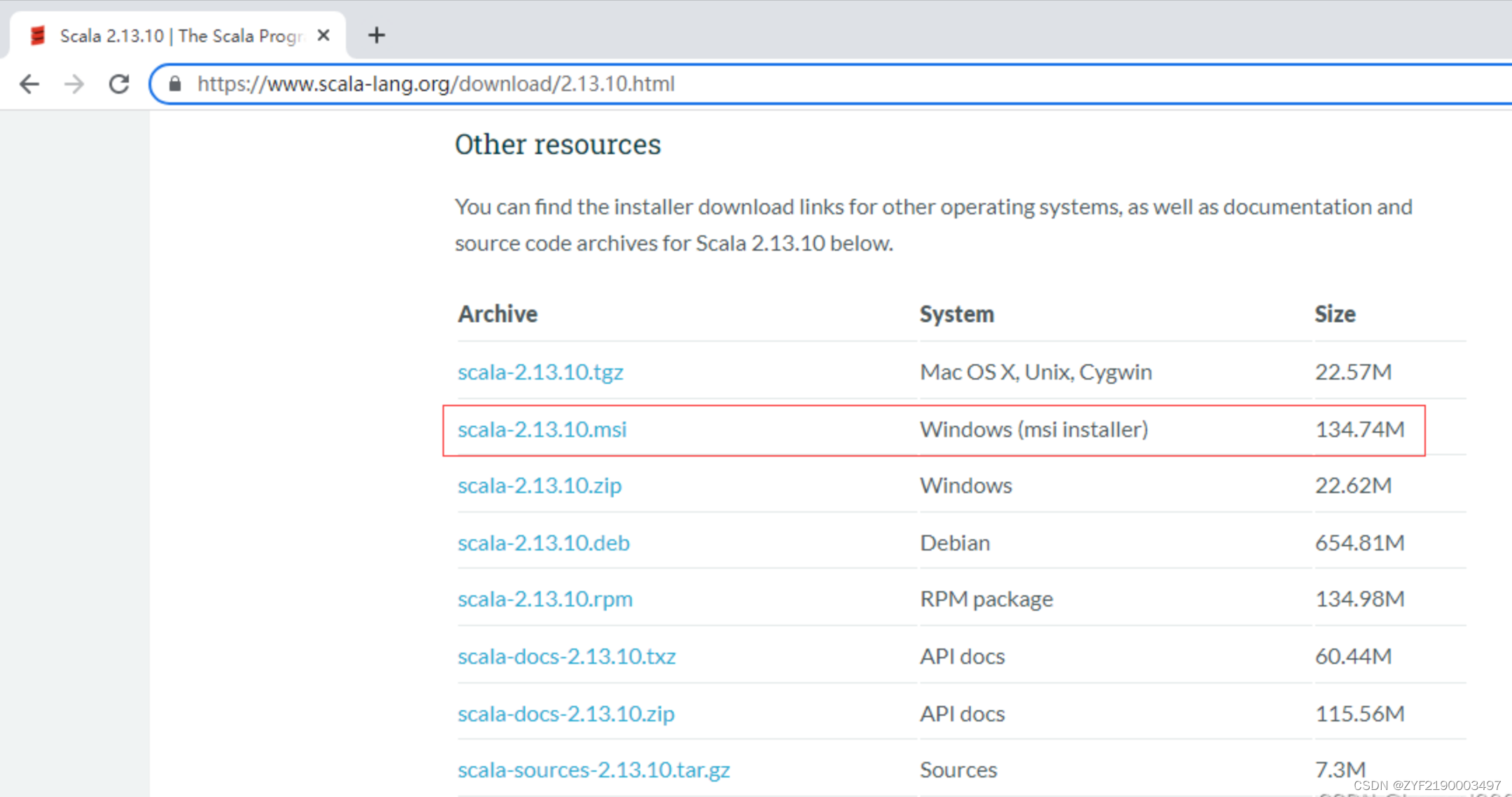Click the Other resources heading

[557, 144]
